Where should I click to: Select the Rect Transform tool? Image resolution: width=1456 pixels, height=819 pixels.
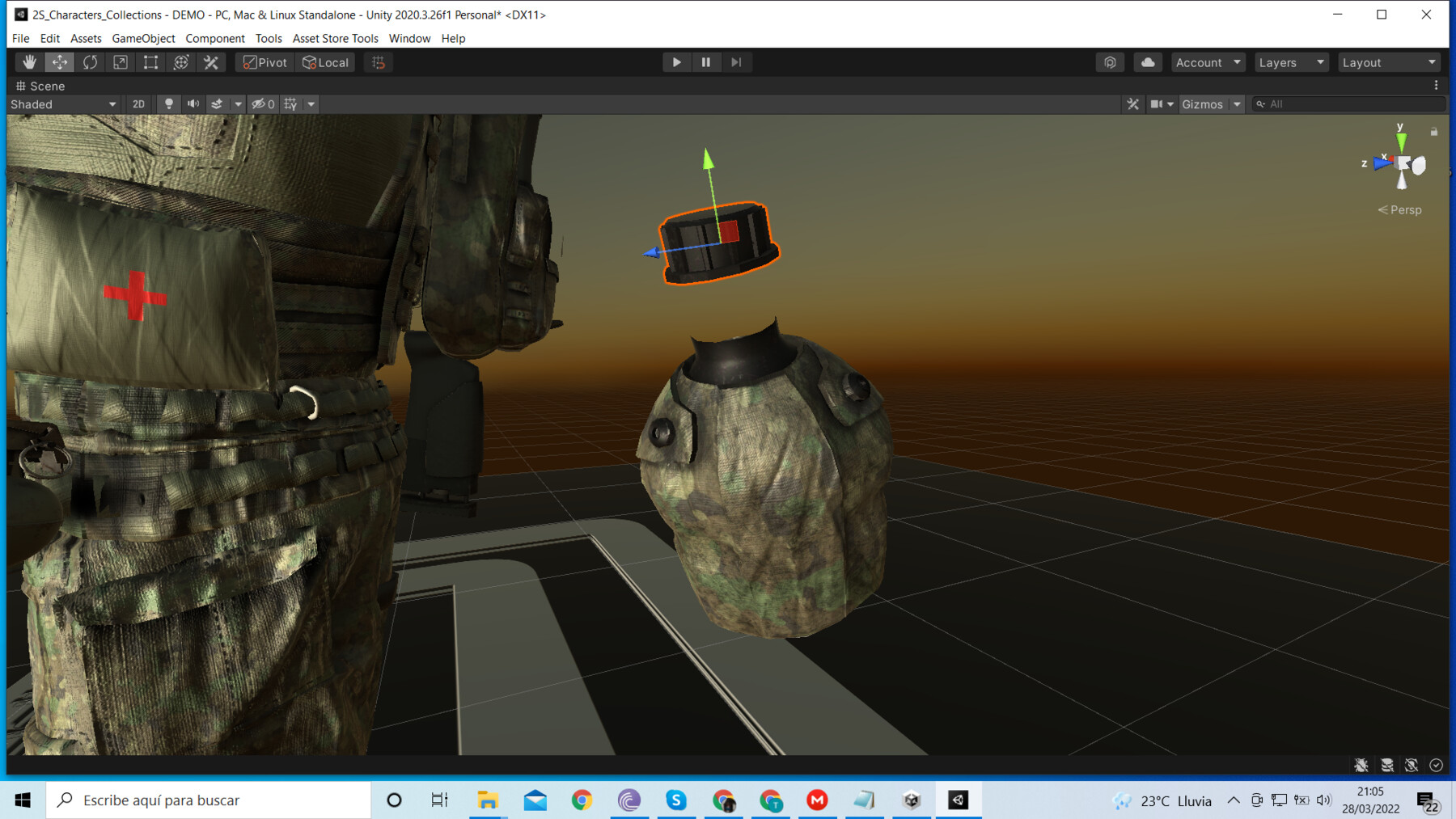(x=150, y=62)
